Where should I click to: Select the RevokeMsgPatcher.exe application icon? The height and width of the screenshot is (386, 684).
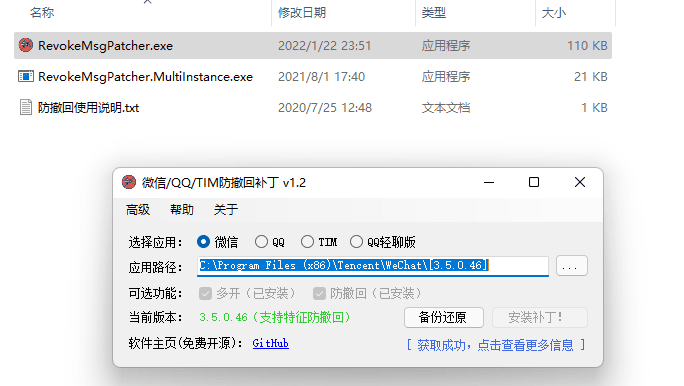(26, 45)
